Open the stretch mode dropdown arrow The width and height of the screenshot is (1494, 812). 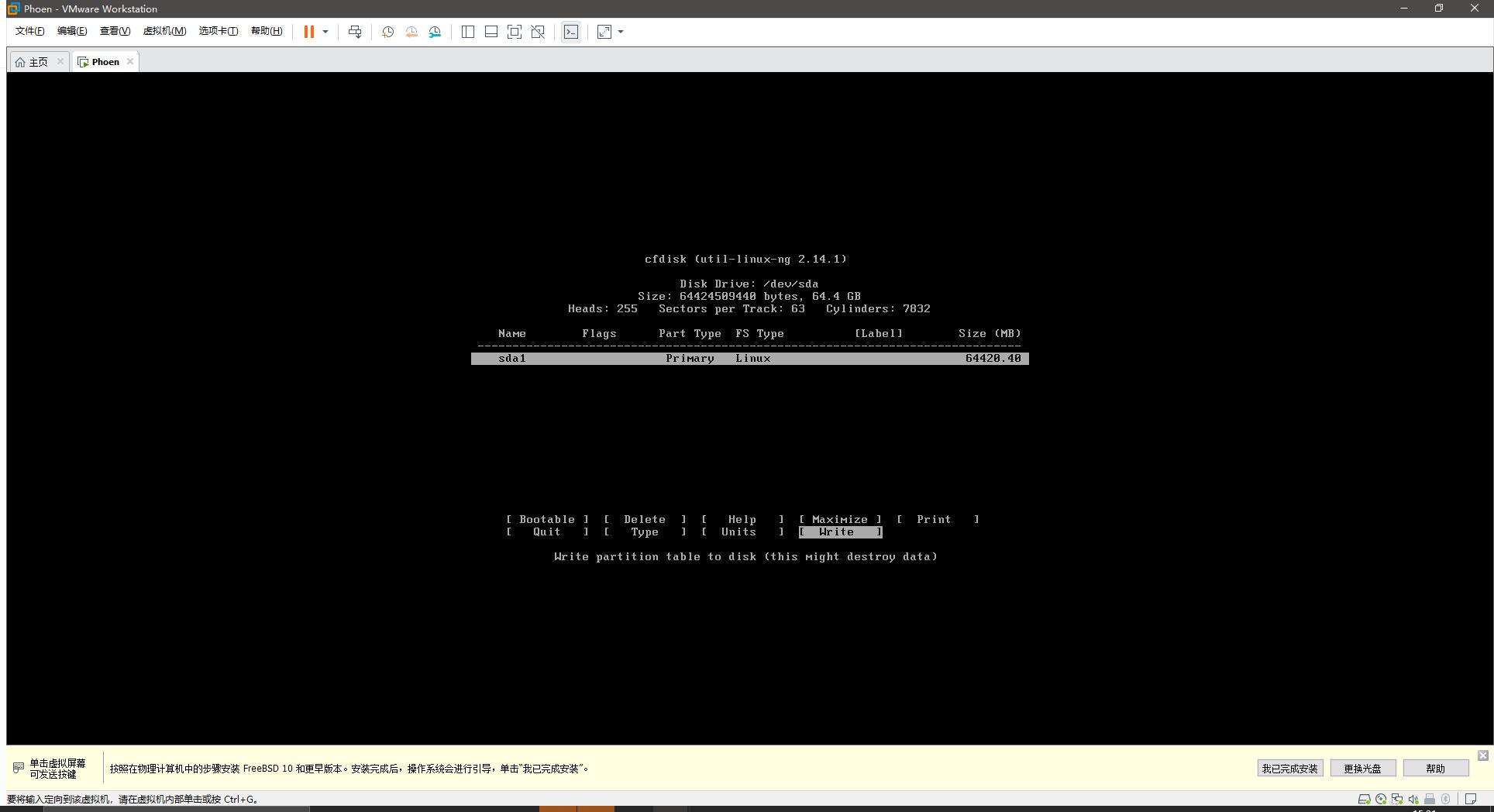[619, 32]
